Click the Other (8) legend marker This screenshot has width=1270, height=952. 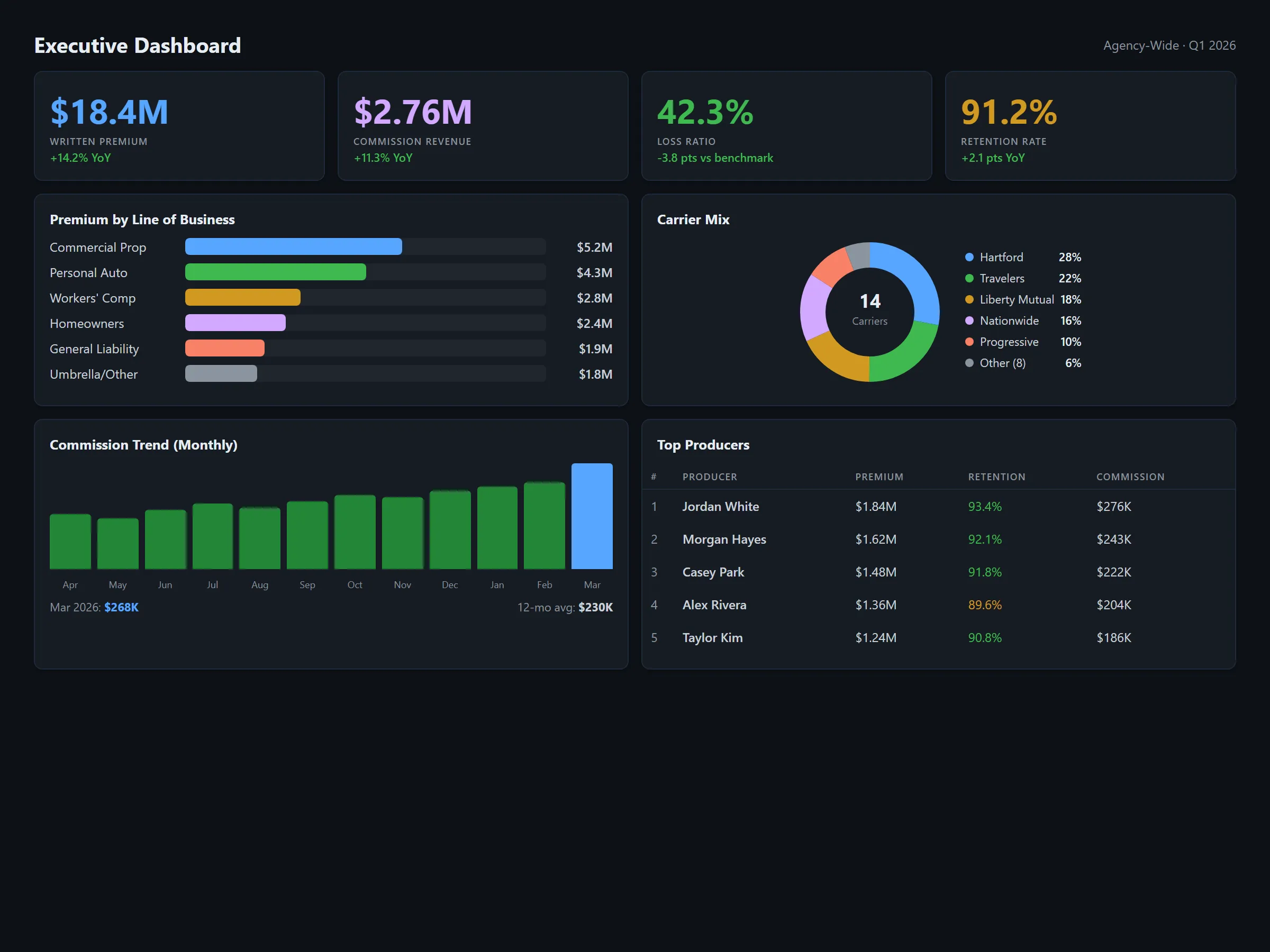pyautogui.click(x=969, y=363)
